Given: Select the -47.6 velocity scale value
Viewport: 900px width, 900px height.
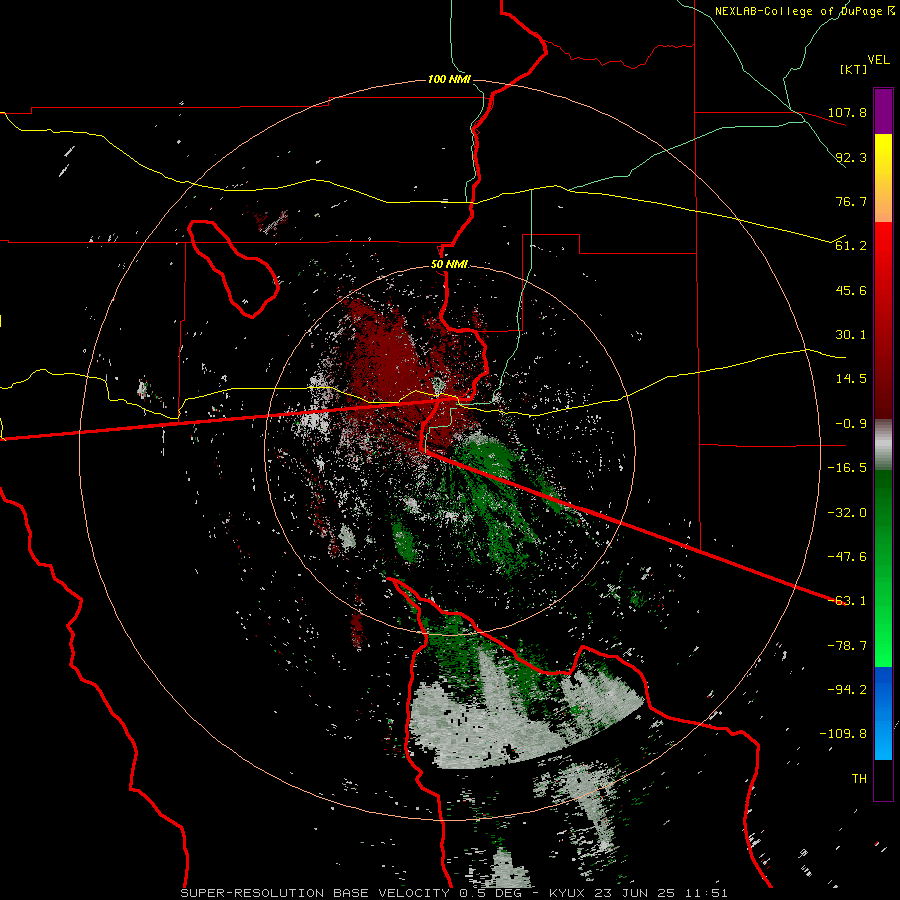Looking at the screenshot, I should pos(847,557).
